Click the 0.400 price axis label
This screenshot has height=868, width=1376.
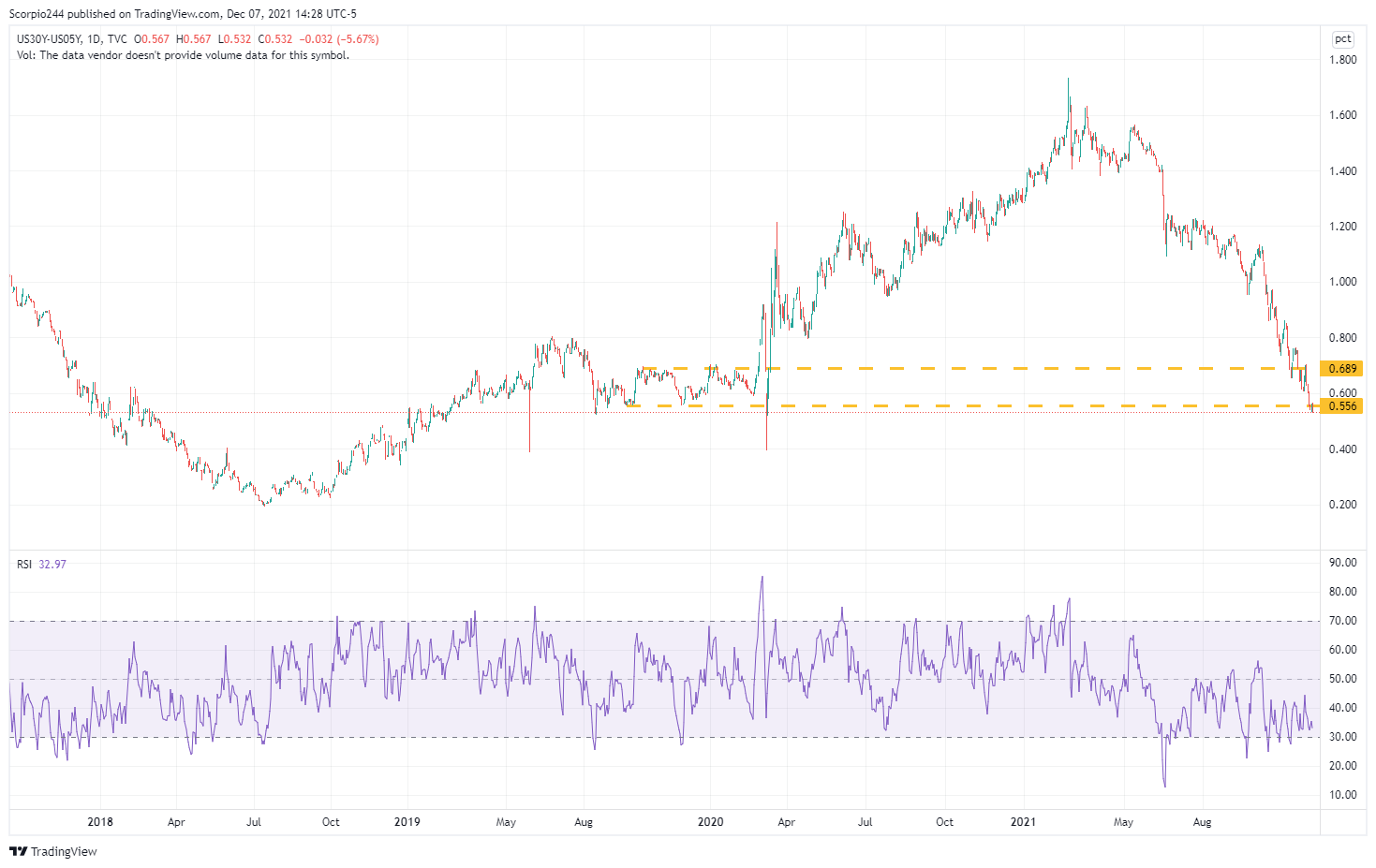click(x=1342, y=449)
